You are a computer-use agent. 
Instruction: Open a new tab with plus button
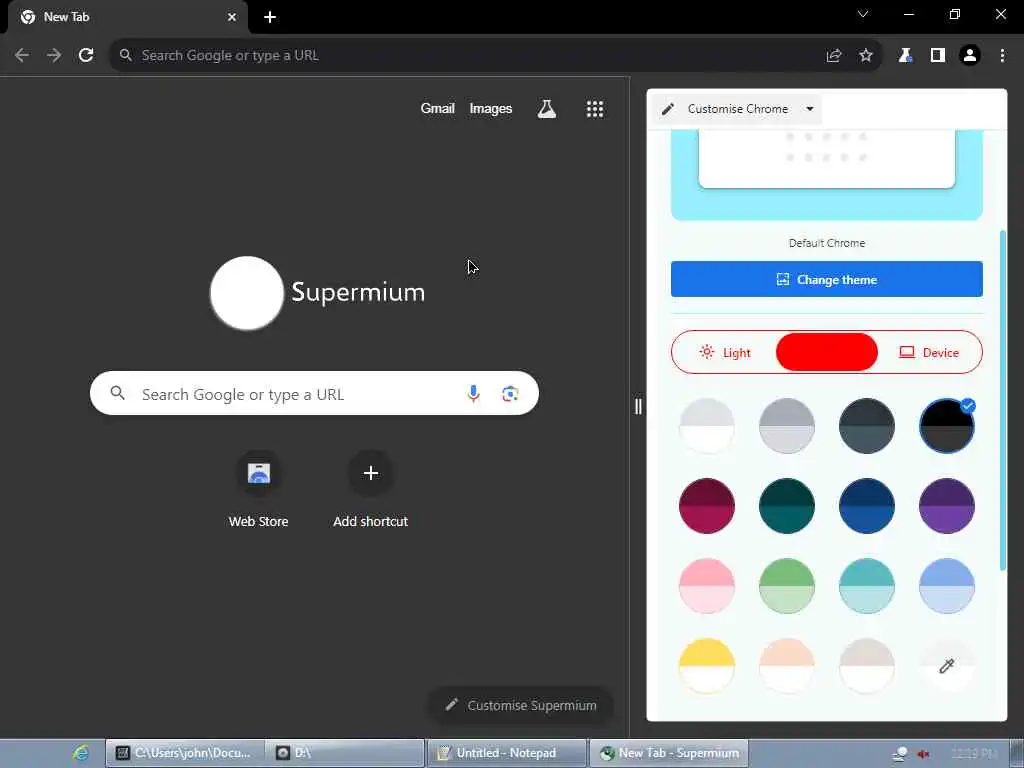[x=270, y=17]
